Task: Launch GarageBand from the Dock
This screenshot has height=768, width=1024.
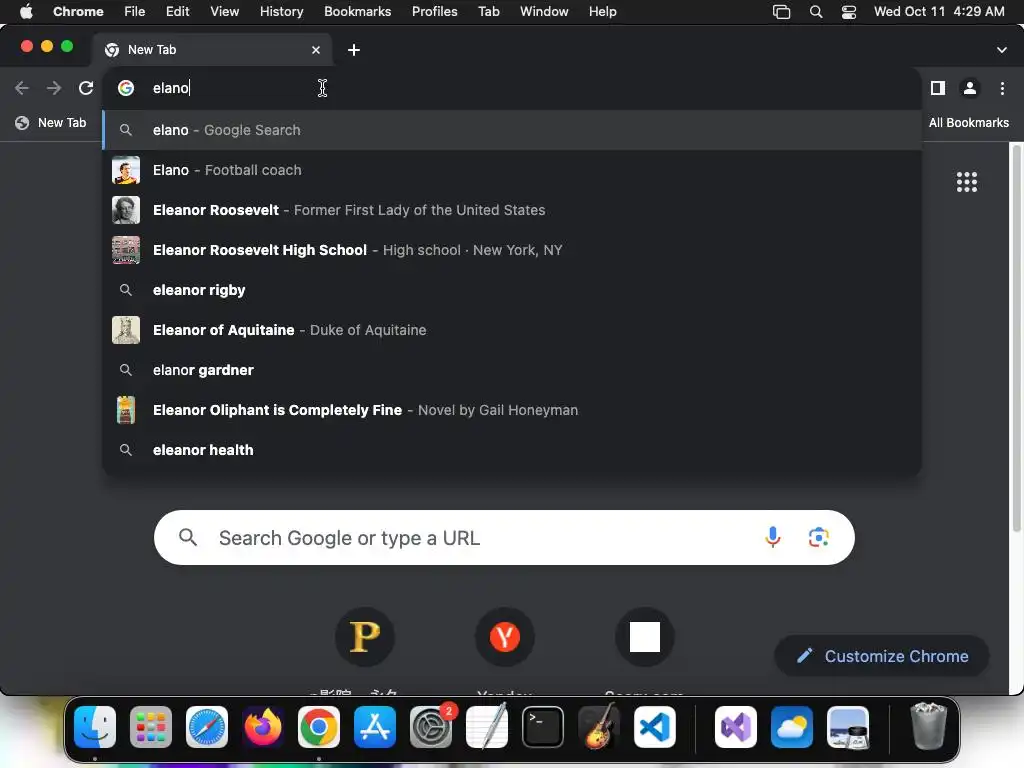Action: [x=599, y=727]
